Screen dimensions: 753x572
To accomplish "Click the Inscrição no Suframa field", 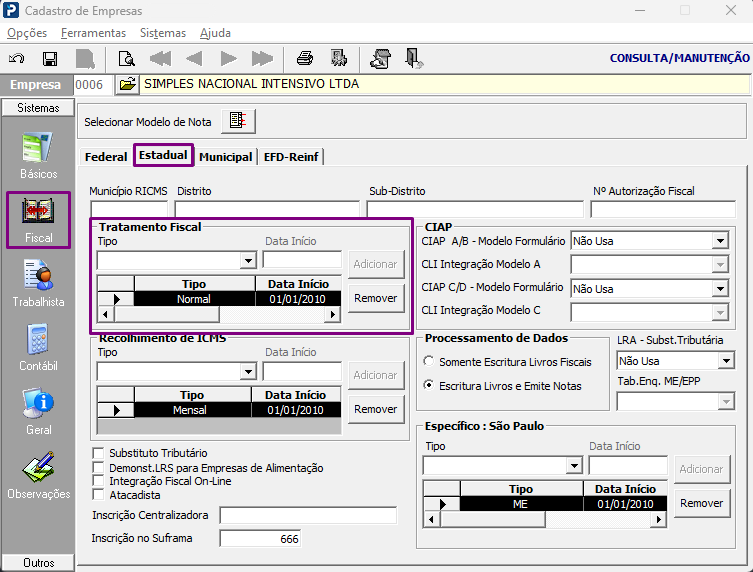I will [x=260, y=538].
